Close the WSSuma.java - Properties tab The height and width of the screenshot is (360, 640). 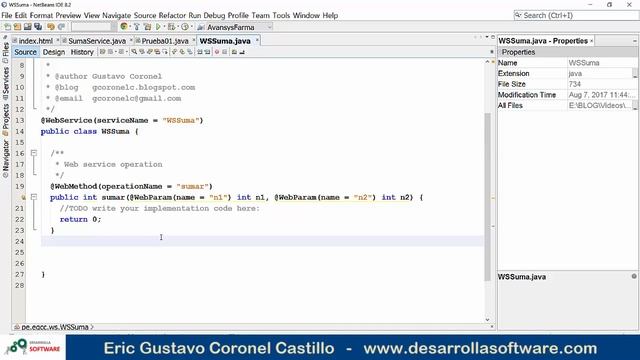591,41
